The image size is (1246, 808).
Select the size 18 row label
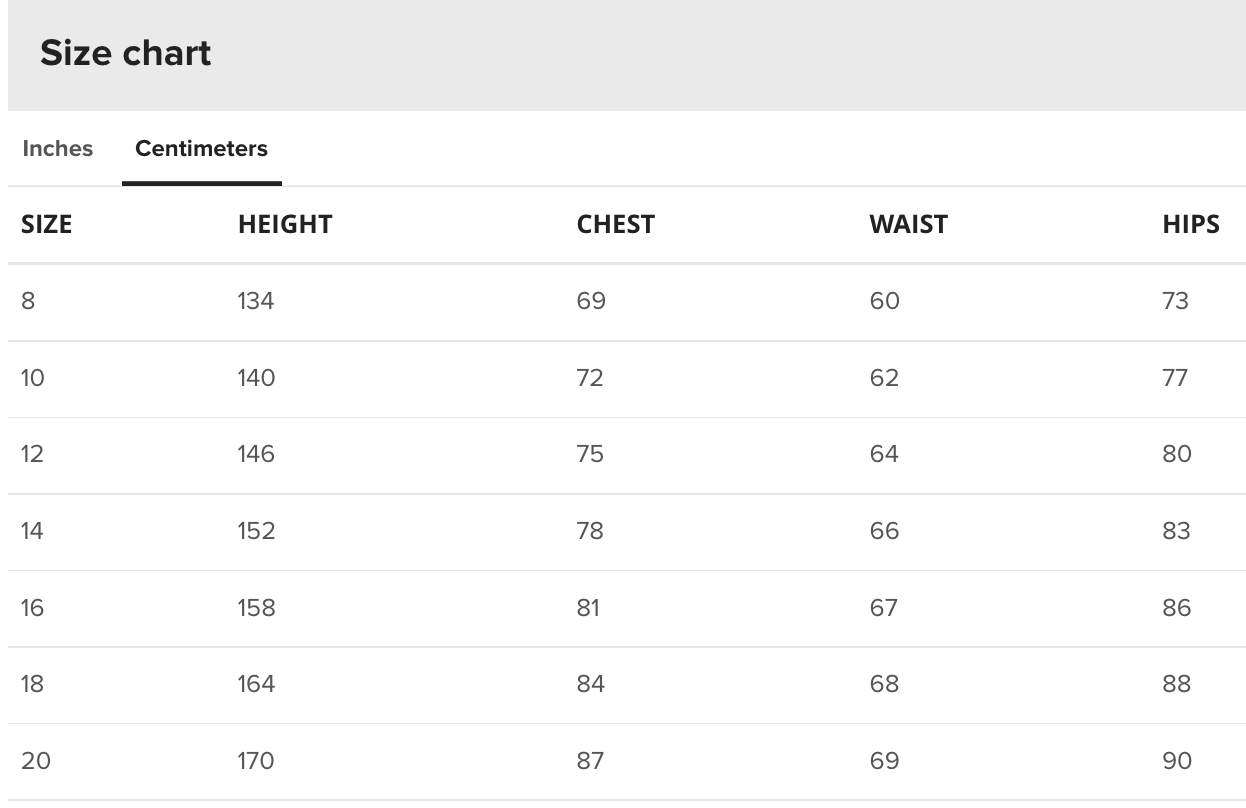(33, 684)
